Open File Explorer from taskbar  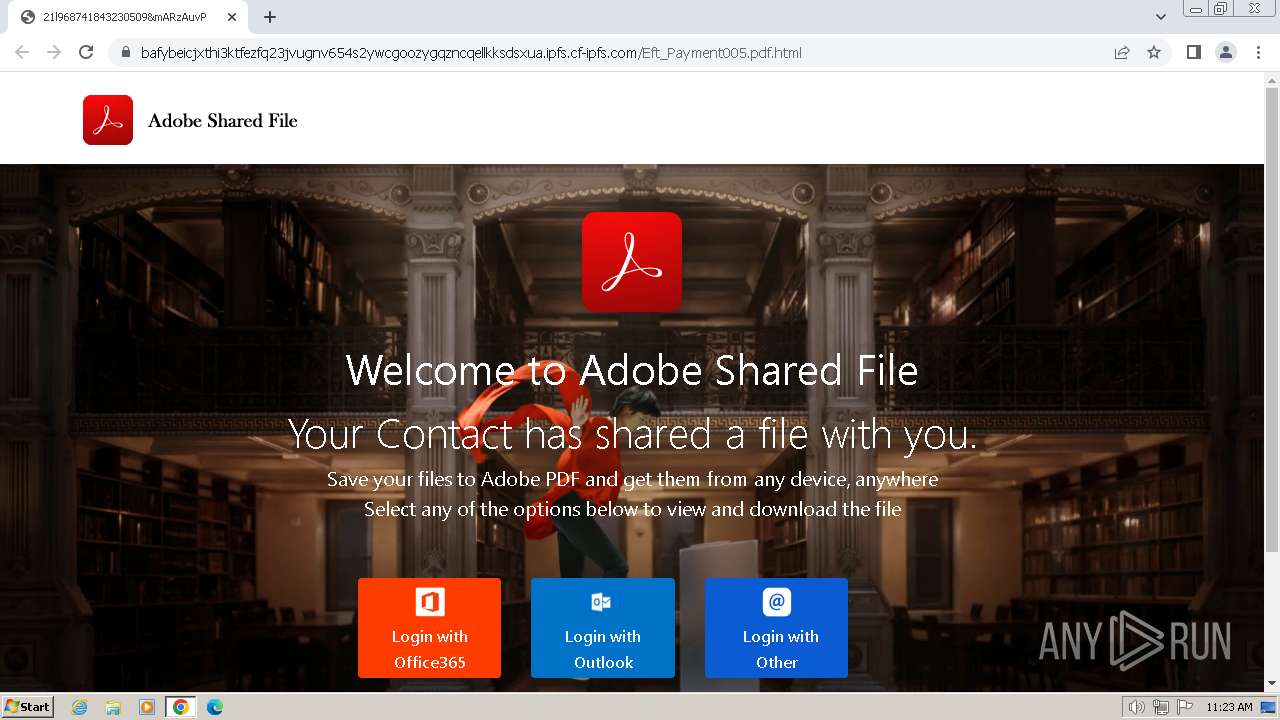(113, 707)
